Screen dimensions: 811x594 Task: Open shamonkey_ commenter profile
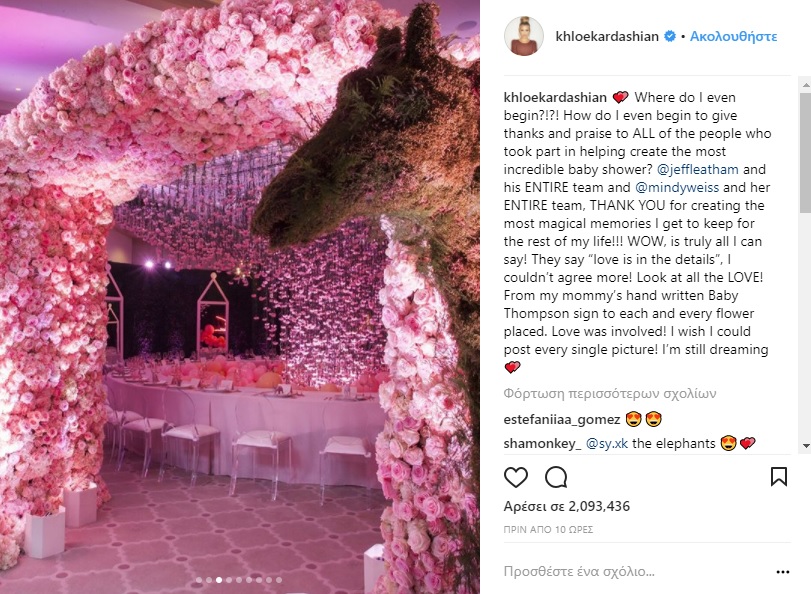[x=543, y=443]
